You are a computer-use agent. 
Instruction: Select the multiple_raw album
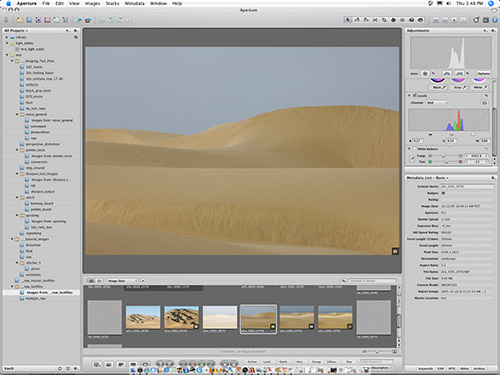[x=36, y=298]
